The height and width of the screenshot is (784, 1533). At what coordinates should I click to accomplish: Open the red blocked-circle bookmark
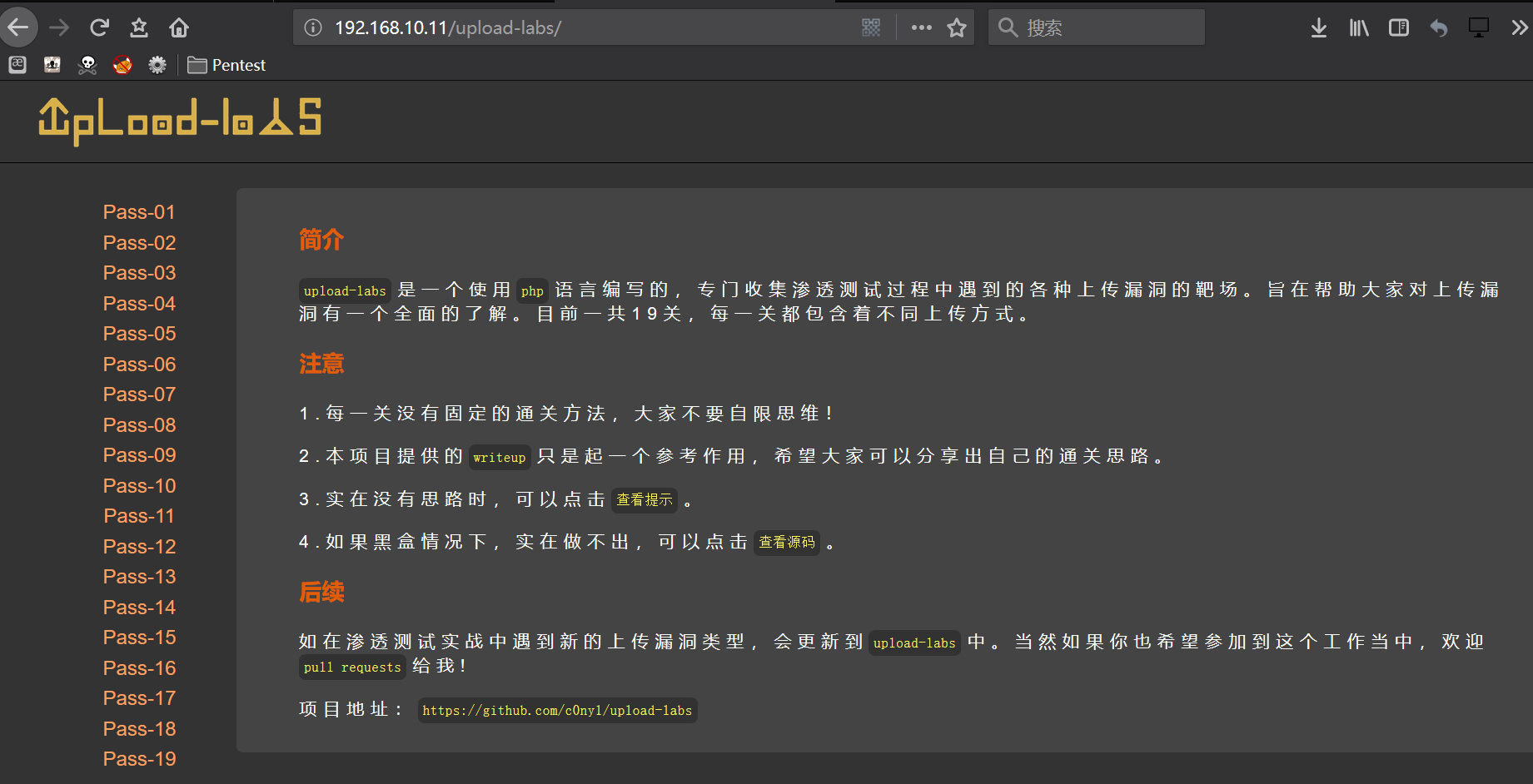(x=122, y=65)
